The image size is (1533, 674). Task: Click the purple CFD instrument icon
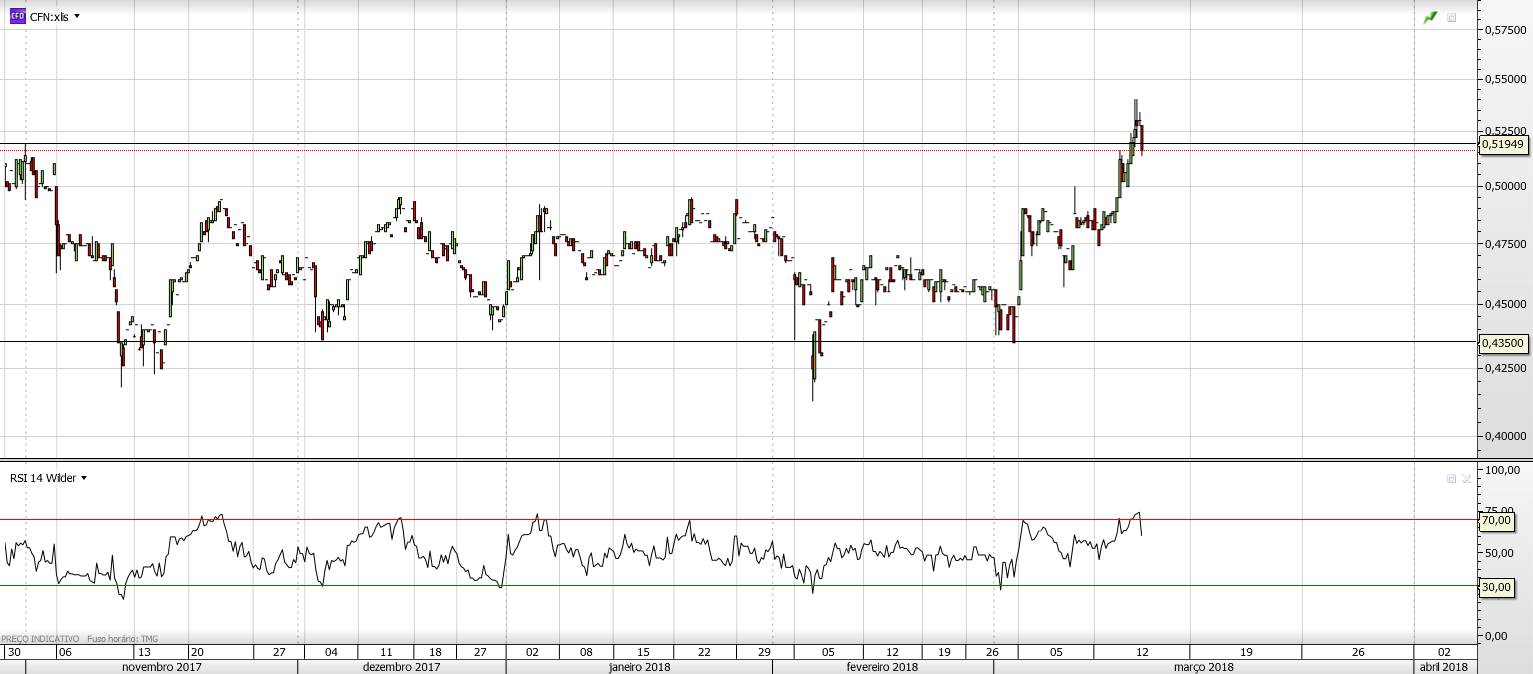[17, 16]
